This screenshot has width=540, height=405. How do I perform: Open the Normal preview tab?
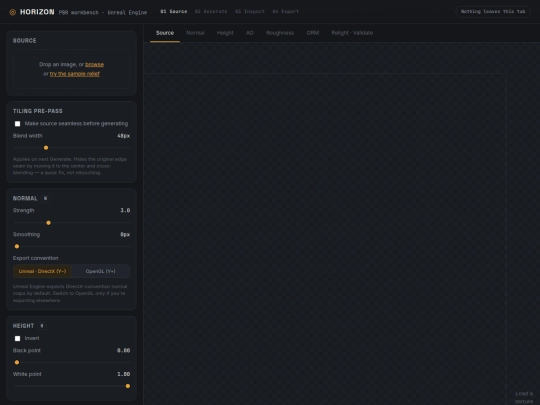pyautogui.click(x=195, y=33)
